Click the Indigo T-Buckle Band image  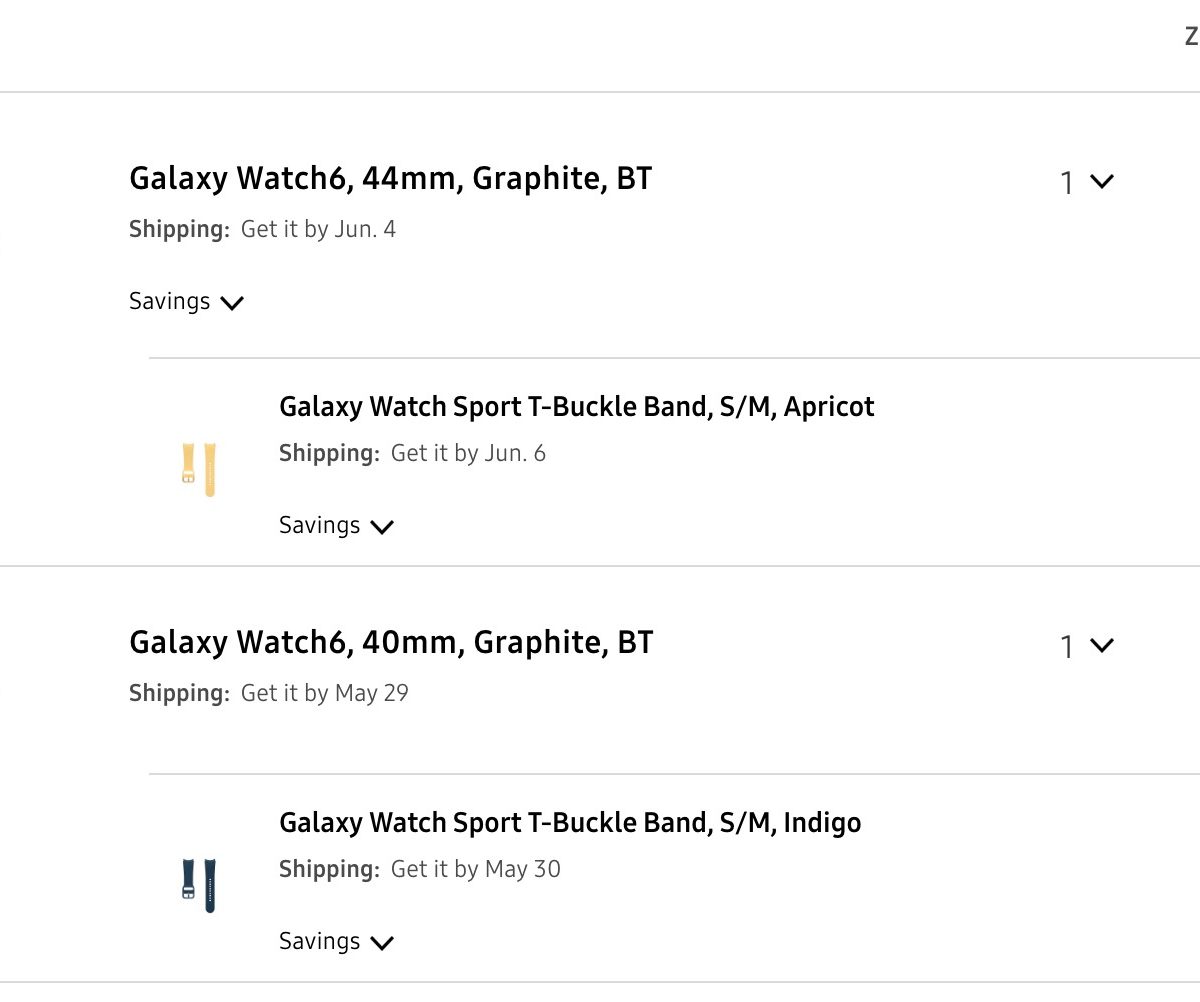pyautogui.click(x=199, y=884)
